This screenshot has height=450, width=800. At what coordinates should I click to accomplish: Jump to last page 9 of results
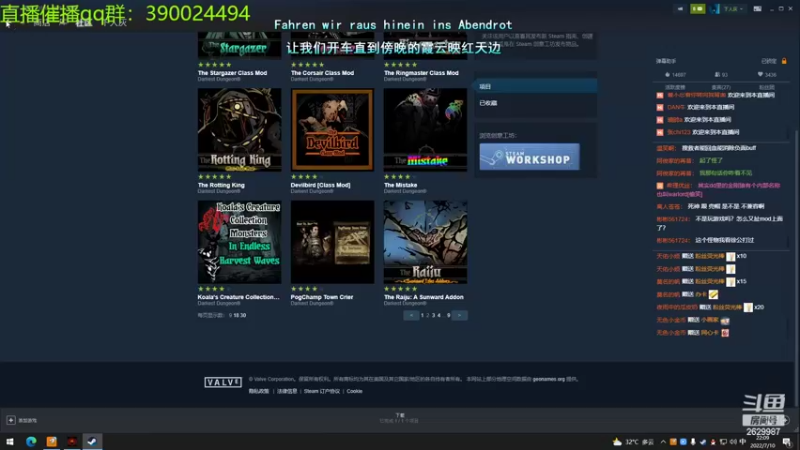coord(448,315)
